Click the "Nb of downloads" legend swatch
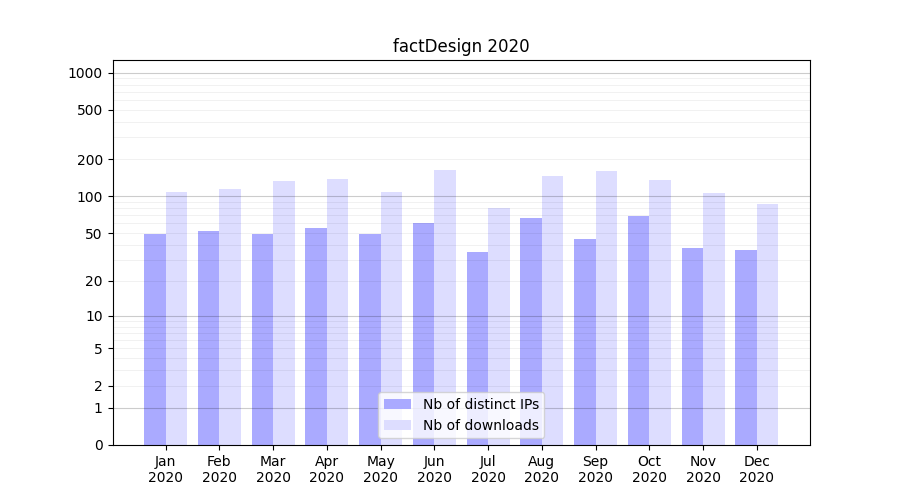 397,425
